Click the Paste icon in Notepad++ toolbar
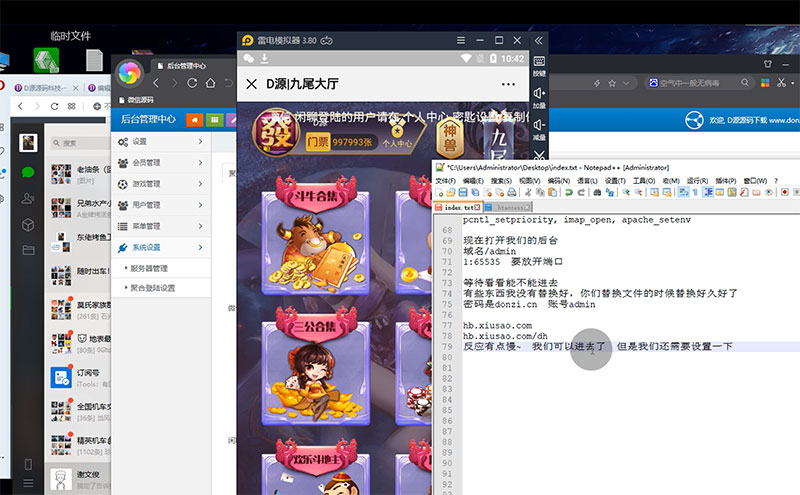This screenshot has height=495, width=800. point(553,192)
